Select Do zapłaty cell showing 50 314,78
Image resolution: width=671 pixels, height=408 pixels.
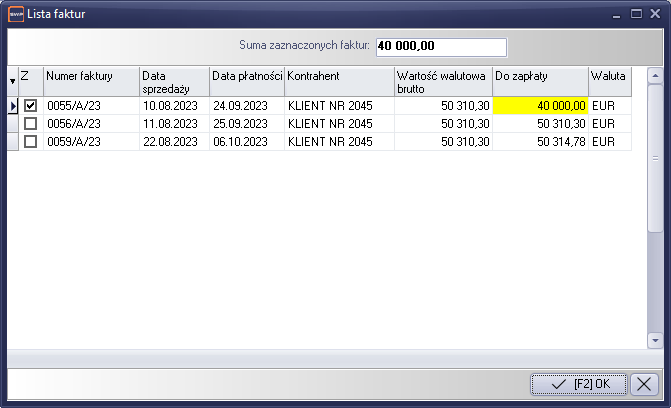coord(541,142)
